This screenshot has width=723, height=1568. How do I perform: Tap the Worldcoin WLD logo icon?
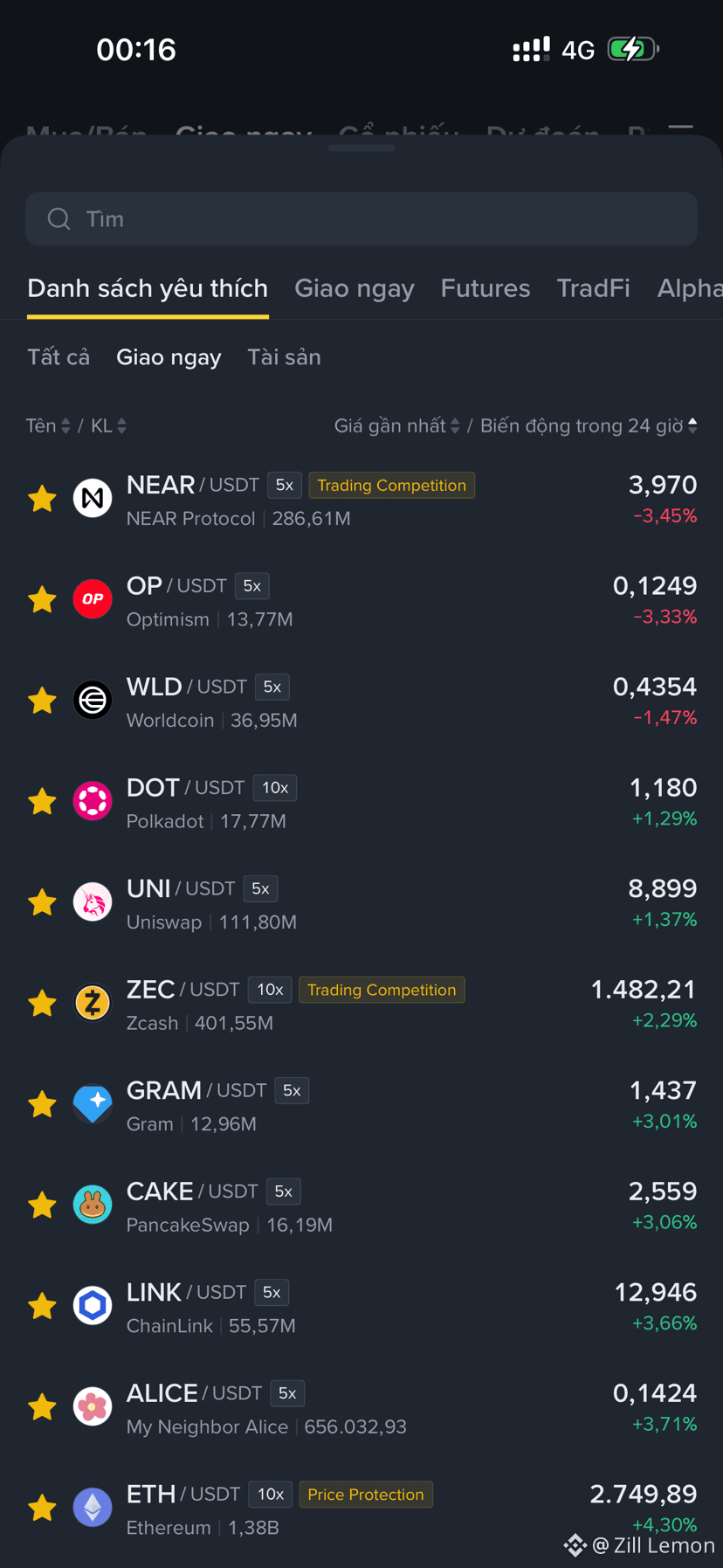(x=93, y=701)
